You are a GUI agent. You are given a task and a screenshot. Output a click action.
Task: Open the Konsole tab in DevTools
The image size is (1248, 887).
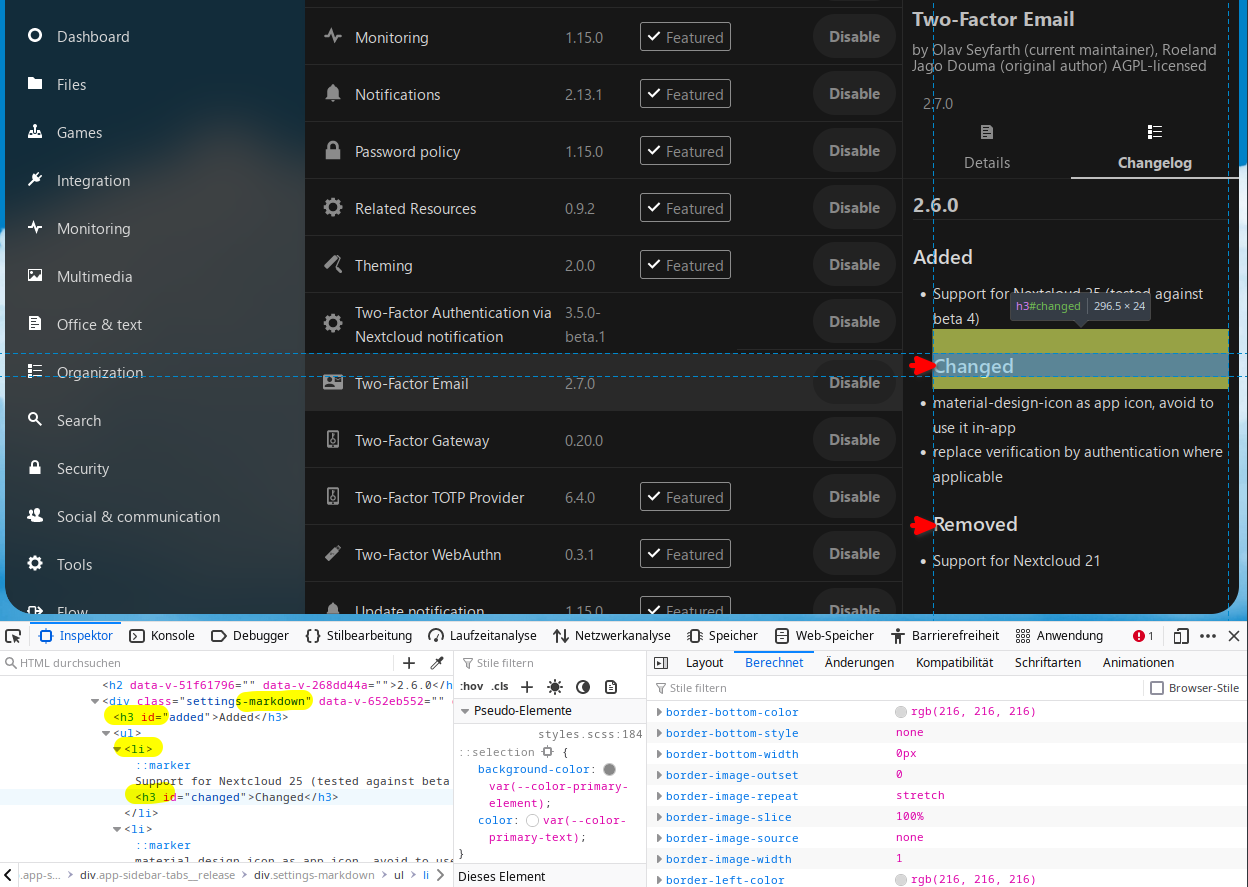pos(161,635)
